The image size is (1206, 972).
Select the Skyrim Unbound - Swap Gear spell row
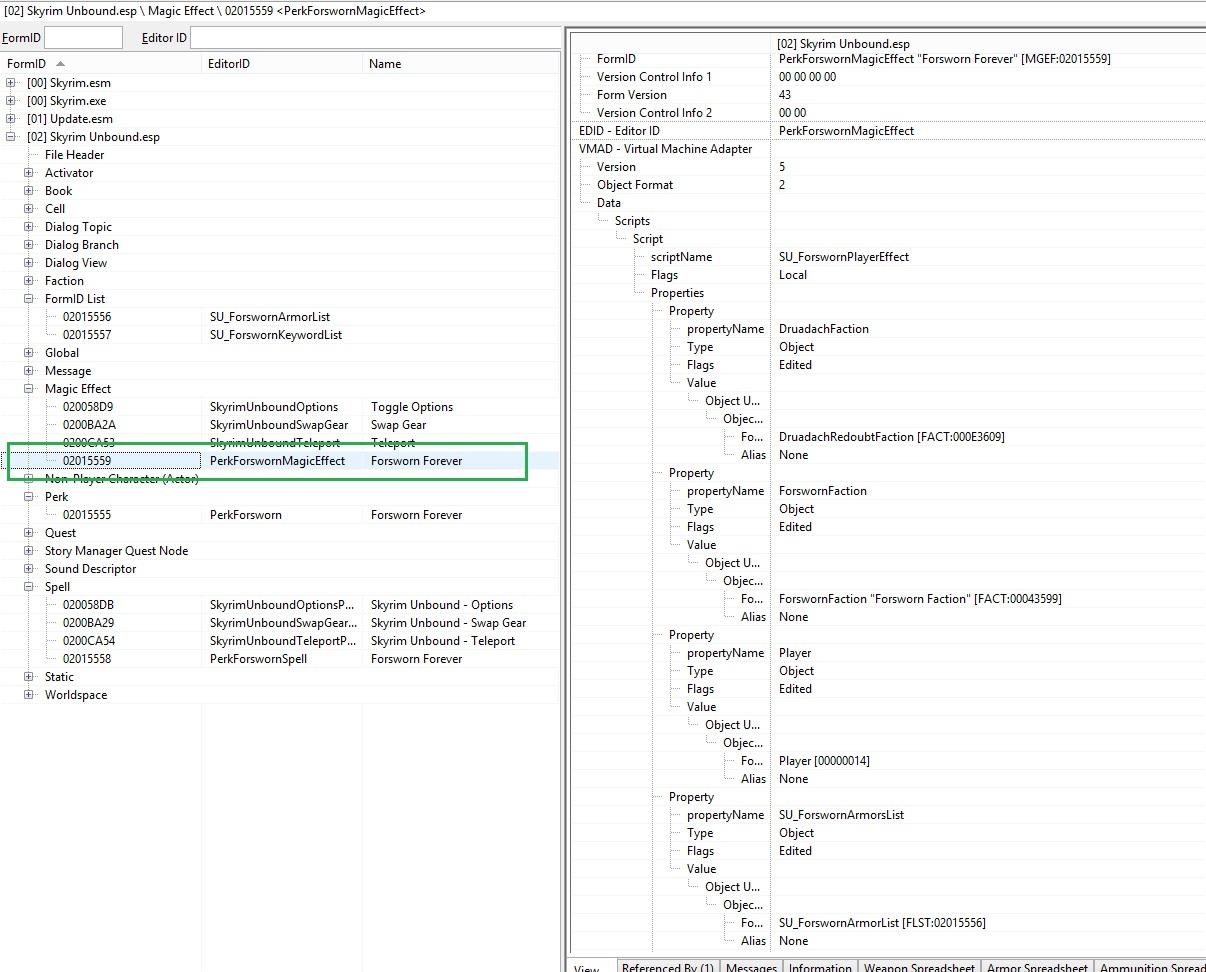point(280,623)
